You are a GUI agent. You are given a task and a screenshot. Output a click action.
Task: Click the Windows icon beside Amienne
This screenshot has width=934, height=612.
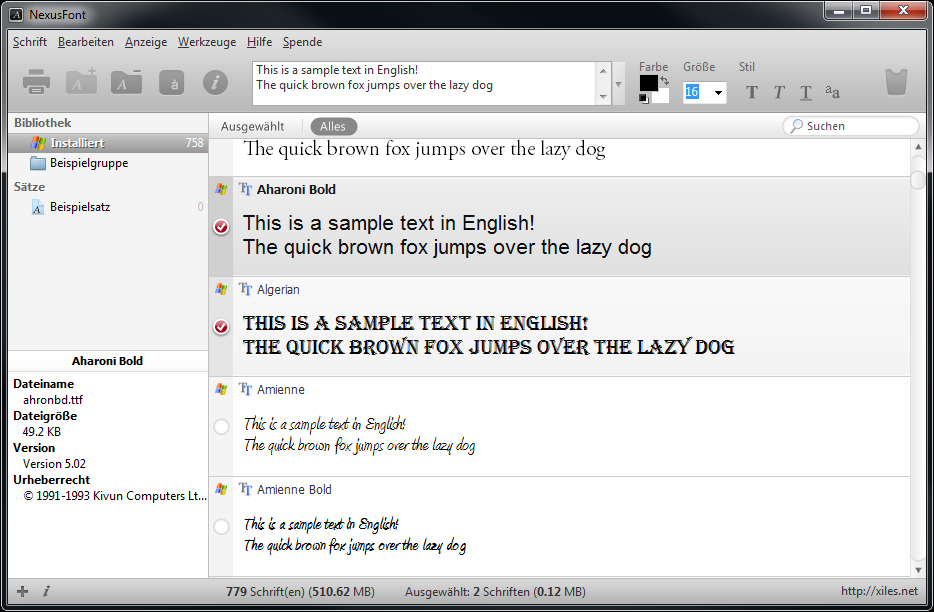(x=221, y=390)
